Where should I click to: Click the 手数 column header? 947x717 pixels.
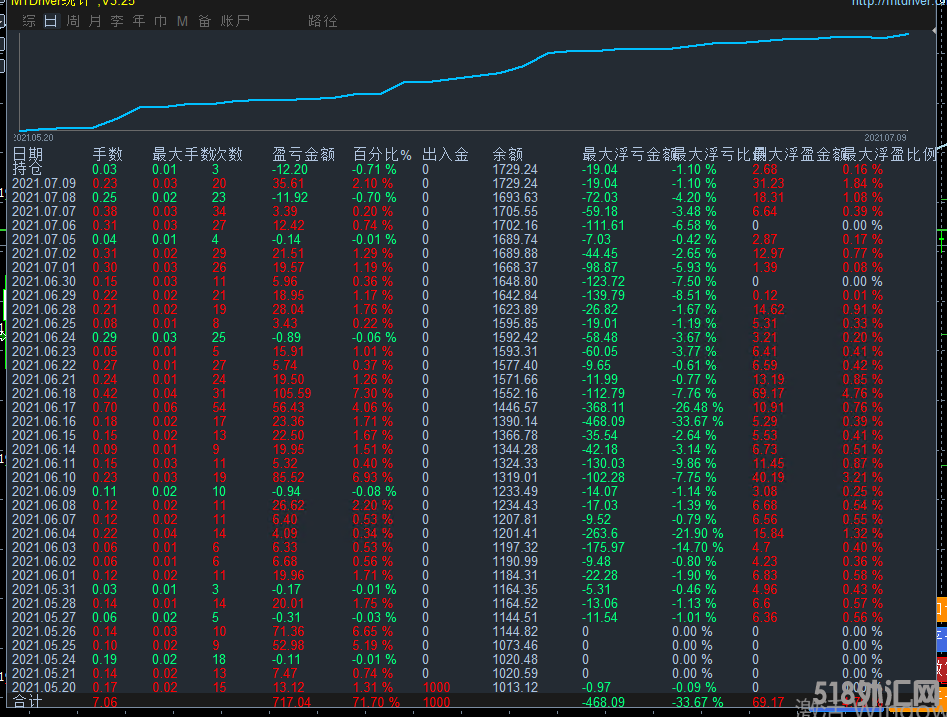108,155
